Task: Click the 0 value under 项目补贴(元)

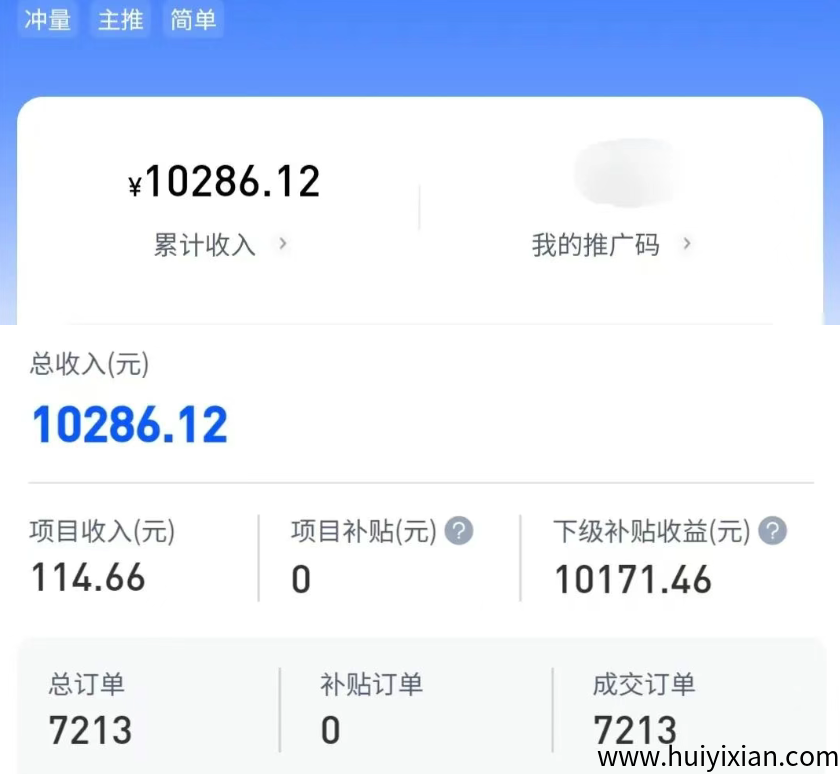Action: pos(301,579)
